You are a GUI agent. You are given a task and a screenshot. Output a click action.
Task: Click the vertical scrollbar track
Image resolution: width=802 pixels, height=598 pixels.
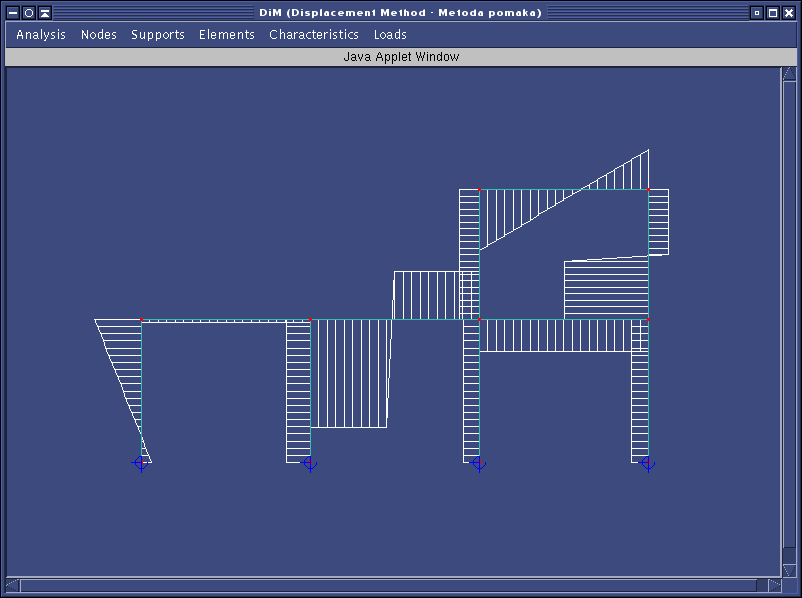pos(789,322)
